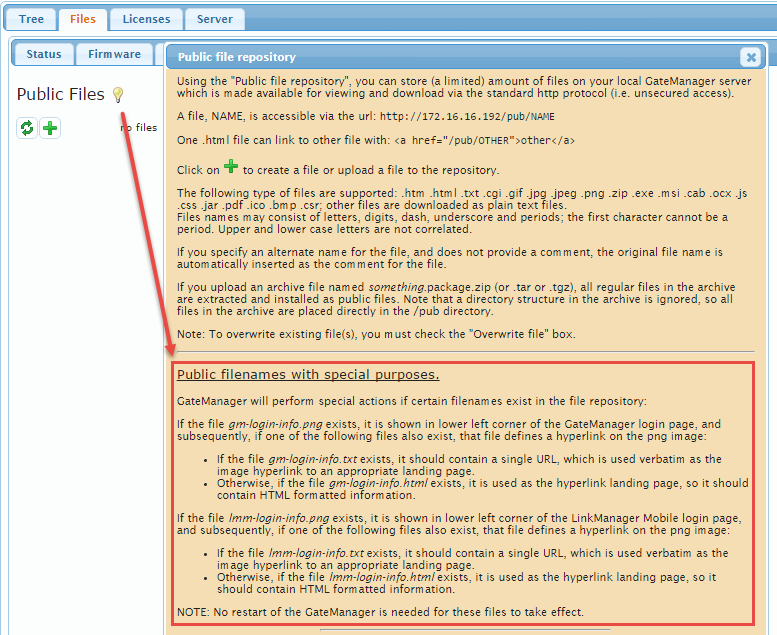Open the Firmware sub-tab
The height and width of the screenshot is (635, 777).
coord(114,54)
